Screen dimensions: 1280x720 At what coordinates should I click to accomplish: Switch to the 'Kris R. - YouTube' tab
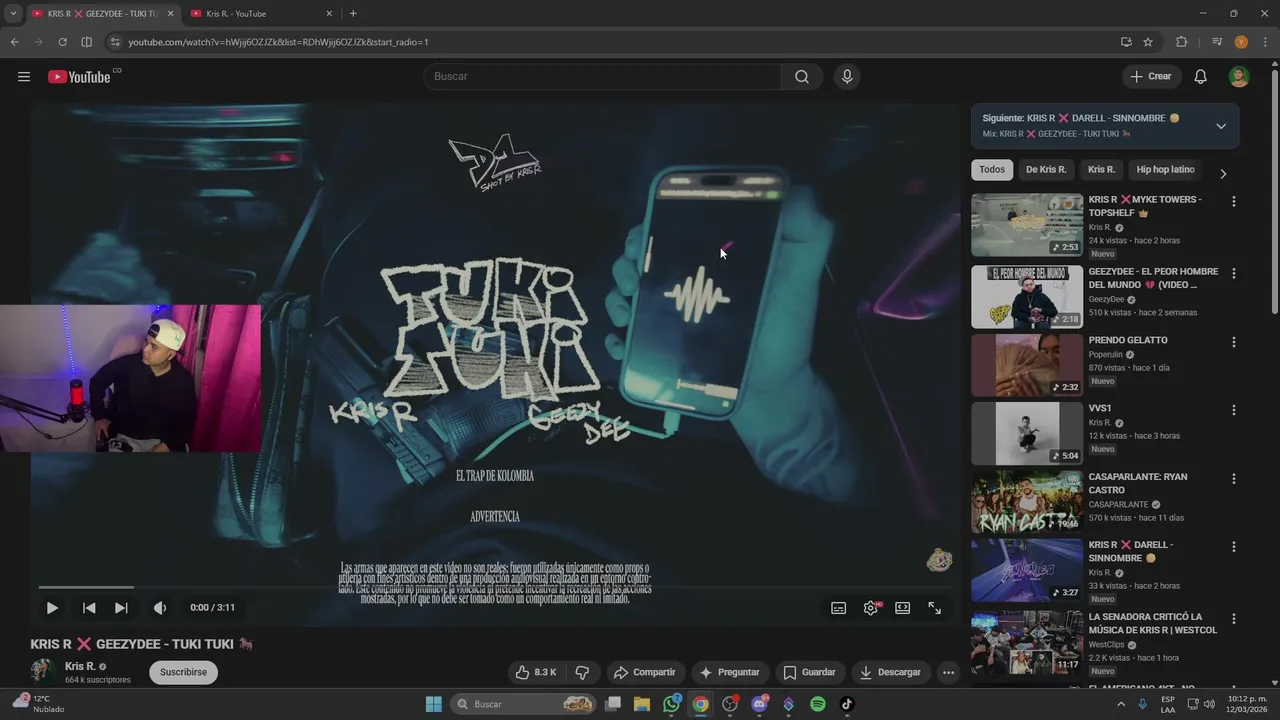[260, 14]
